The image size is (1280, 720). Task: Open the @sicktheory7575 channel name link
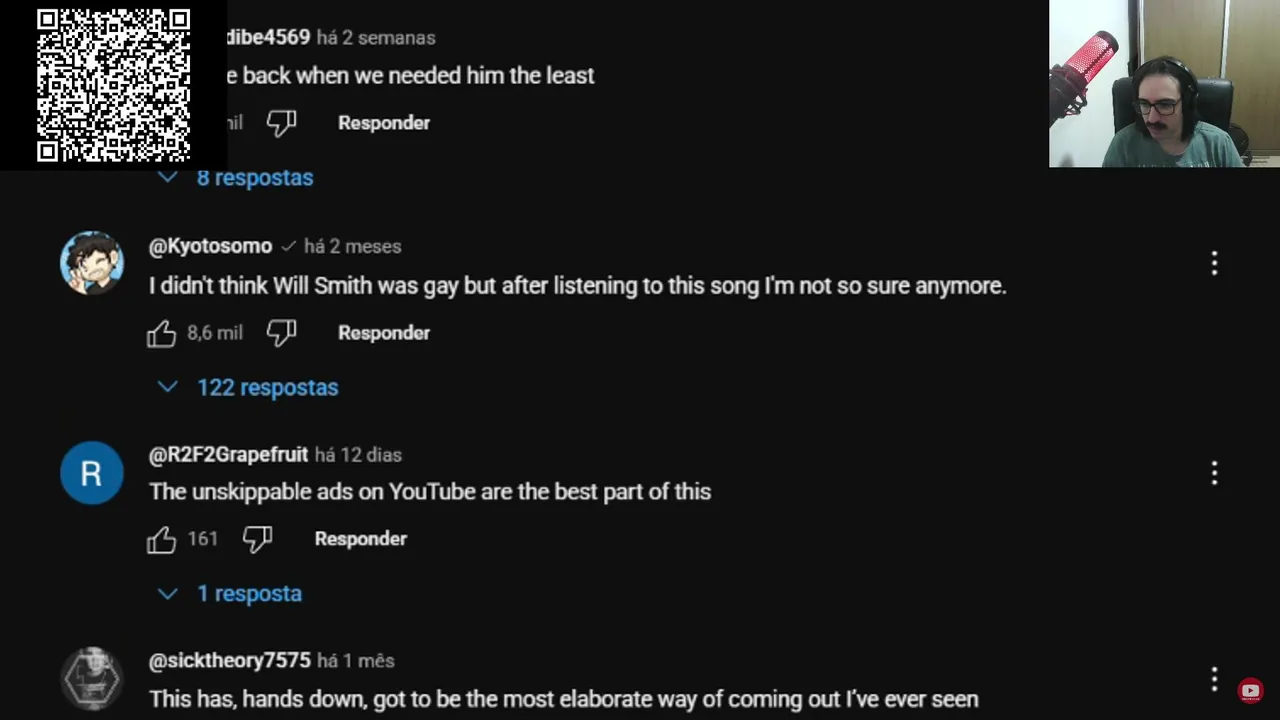point(230,661)
